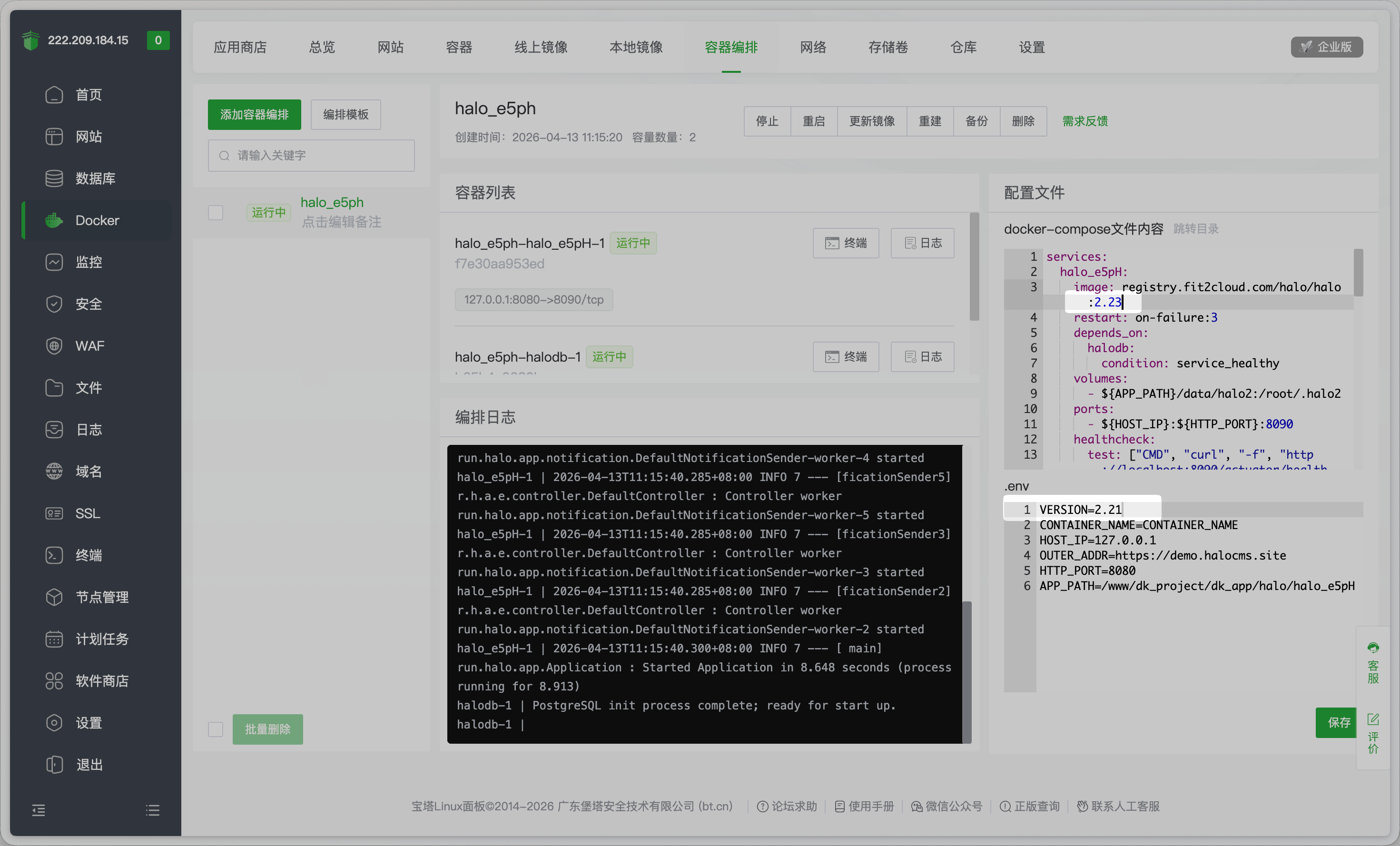This screenshot has width=1400, height=846.
Task: Open the 存储卷 tab
Action: 887,47
